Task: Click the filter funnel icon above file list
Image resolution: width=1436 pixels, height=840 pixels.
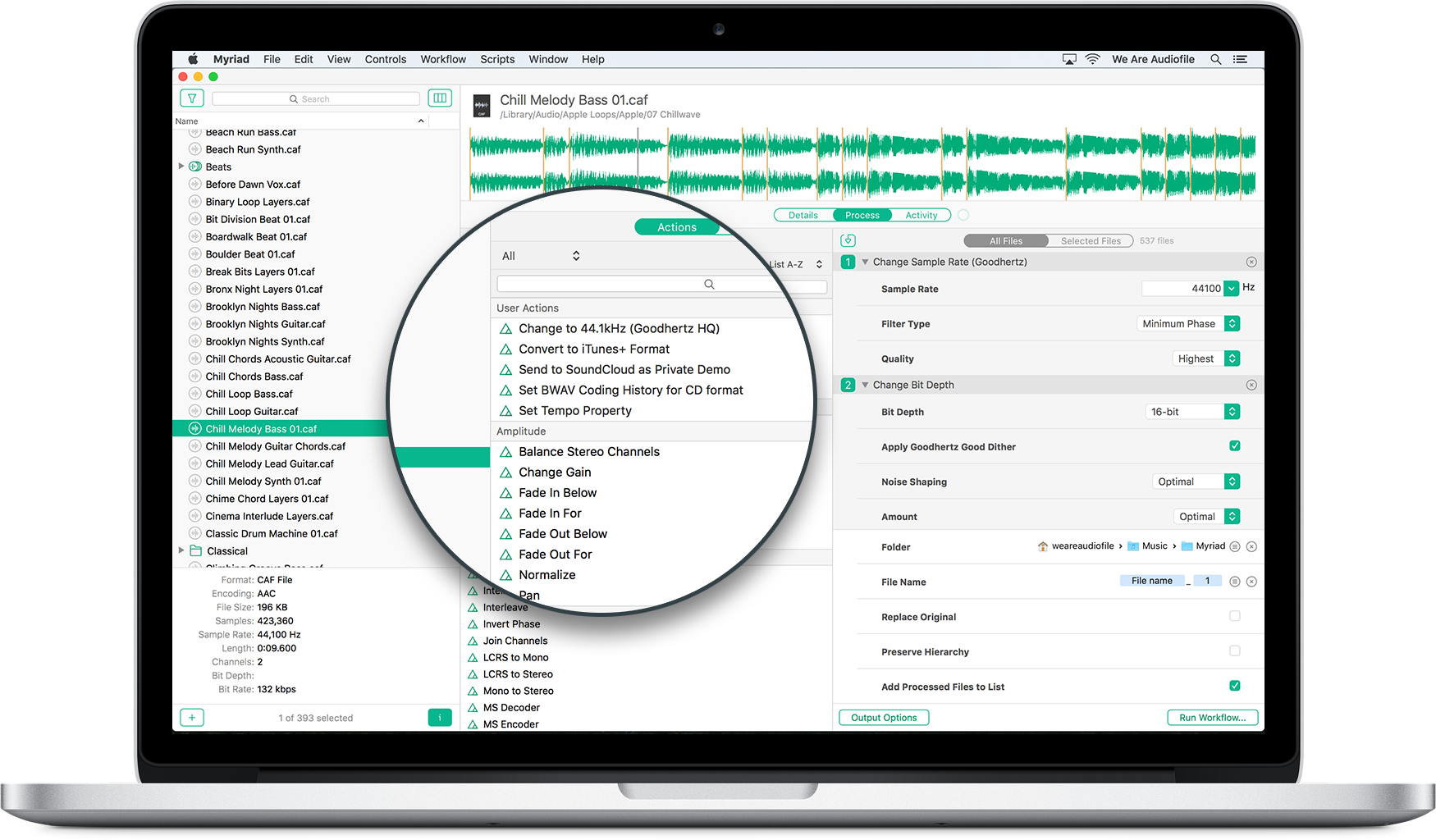Action: click(191, 98)
